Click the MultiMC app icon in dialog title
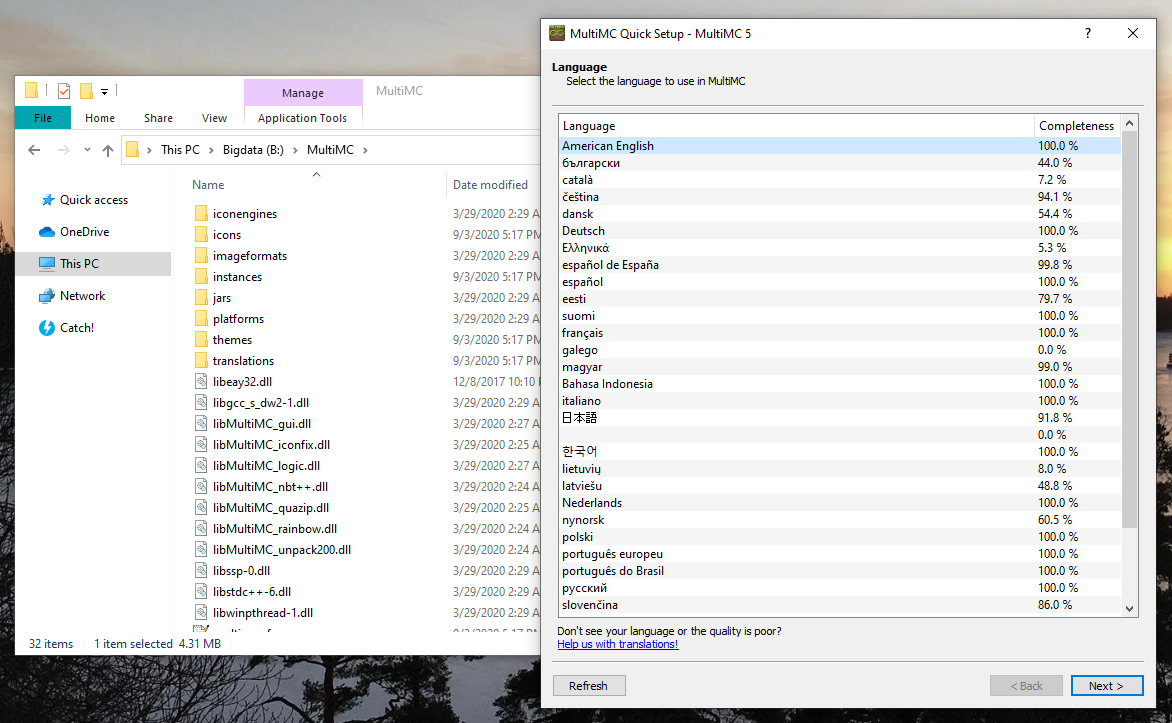The image size is (1172, 723). click(x=557, y=33)
